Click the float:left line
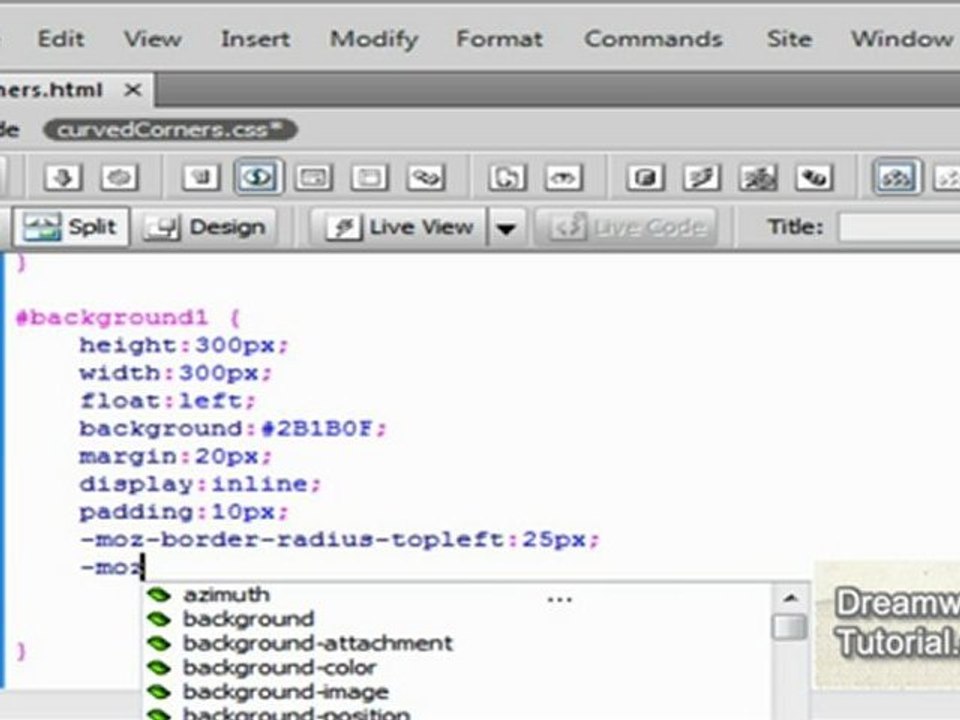960x720 pixels. (168, 402)
